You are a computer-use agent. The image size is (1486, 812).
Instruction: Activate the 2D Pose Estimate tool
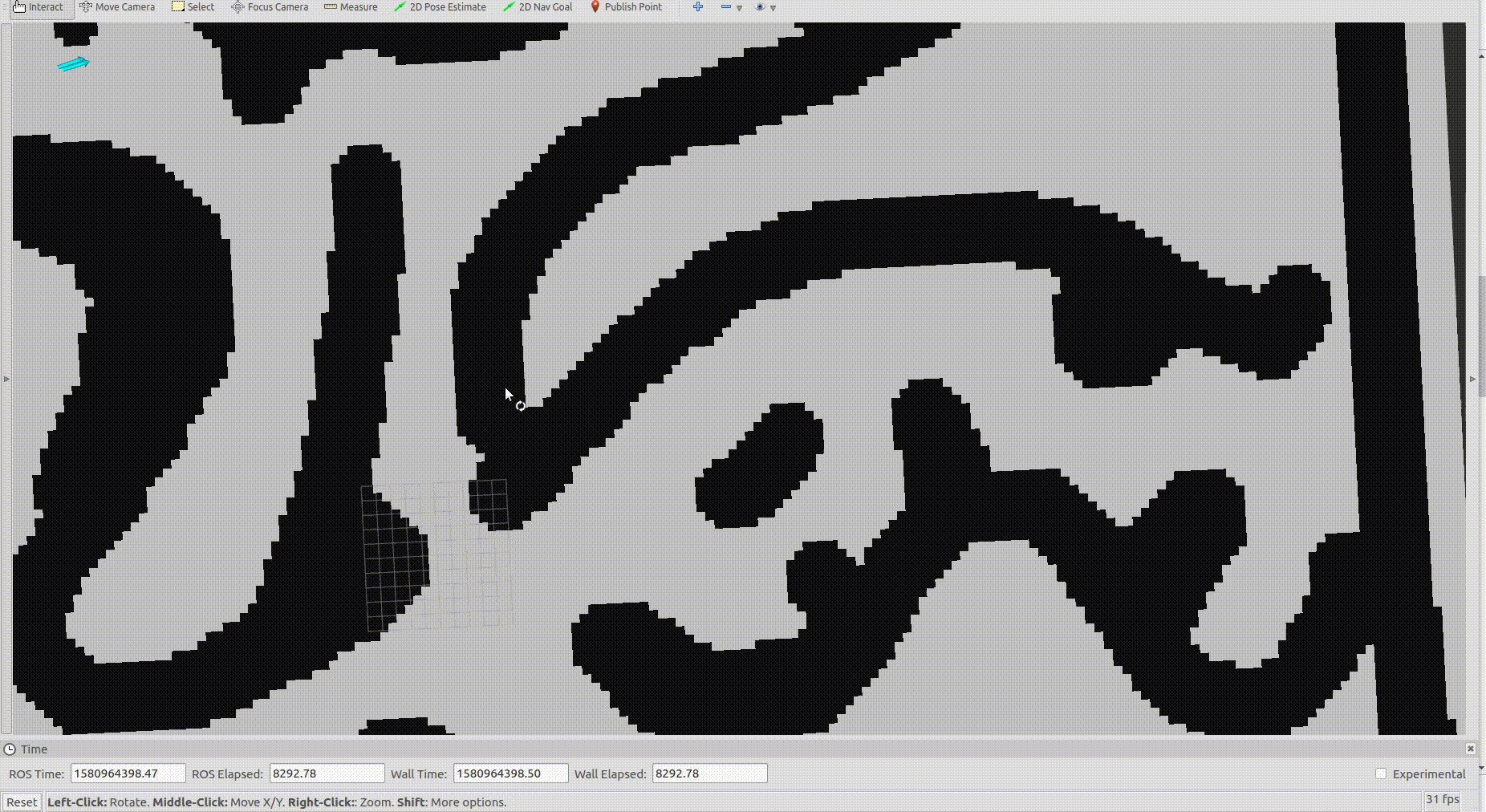(x=441, y=6)
